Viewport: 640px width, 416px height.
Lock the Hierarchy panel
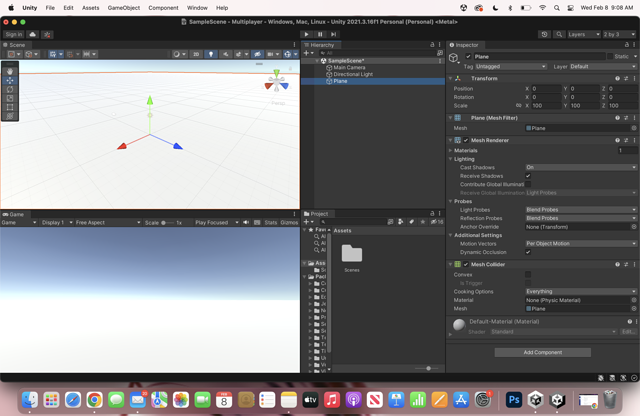(432, 44)
